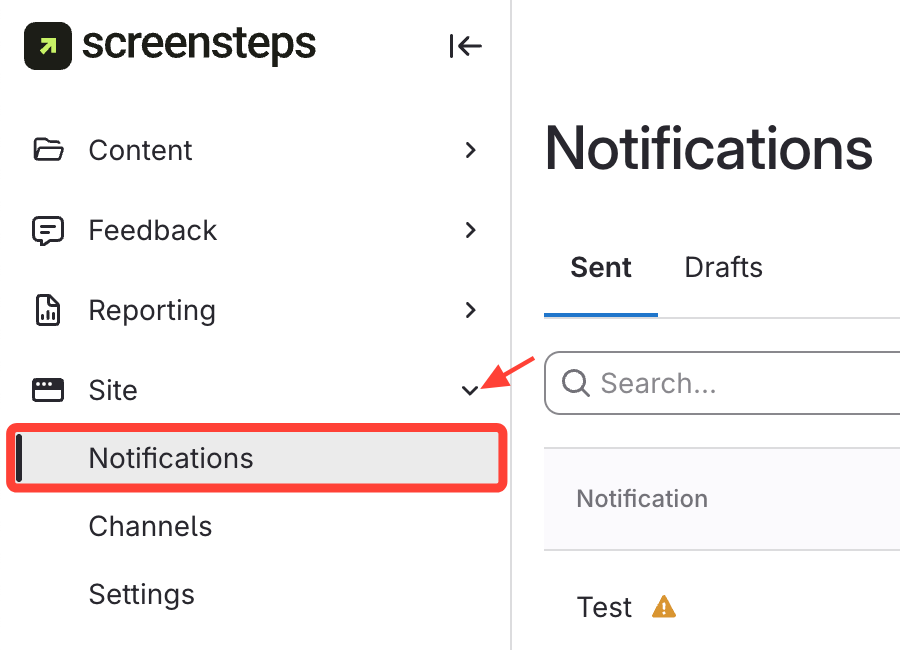Open Settings under Site
The width and height of the screenshot is (900, 650).
pyautogui.click(x=141, y=594)
